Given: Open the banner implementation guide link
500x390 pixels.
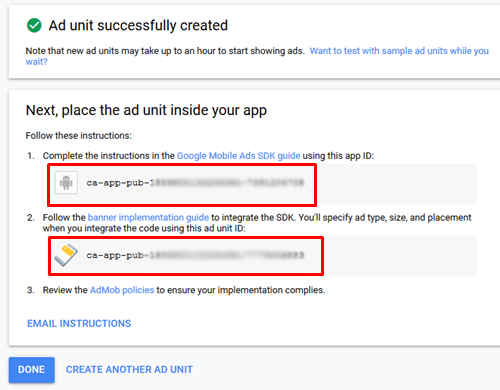Looking at the screenshot, I should click(148, 217).
